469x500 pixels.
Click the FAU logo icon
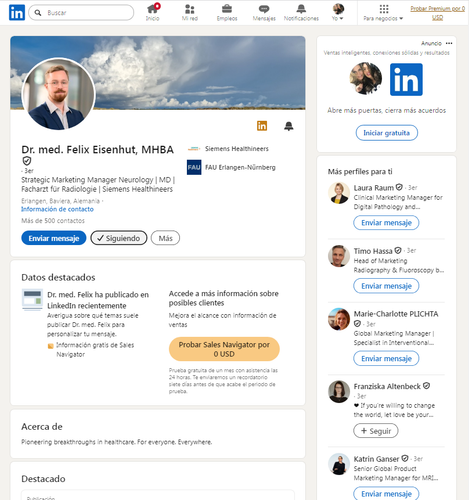tap(194, 167)
